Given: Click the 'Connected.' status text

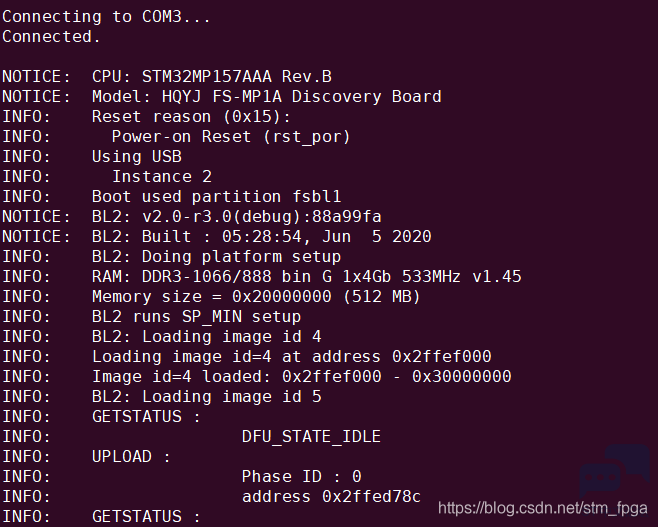Looking at the screenshot, I should (51, 37).
